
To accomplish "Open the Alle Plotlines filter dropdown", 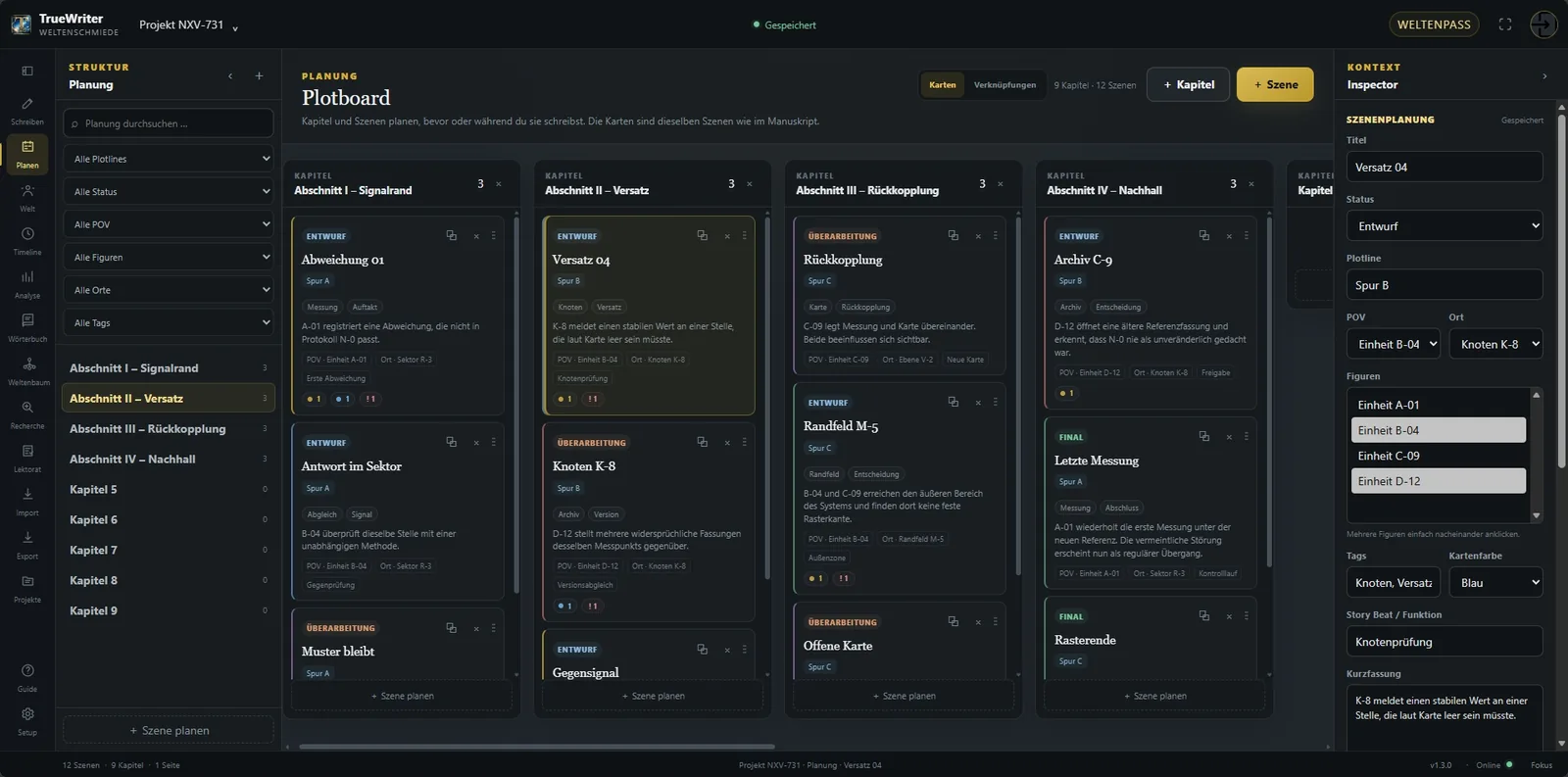I will [169, 159].
